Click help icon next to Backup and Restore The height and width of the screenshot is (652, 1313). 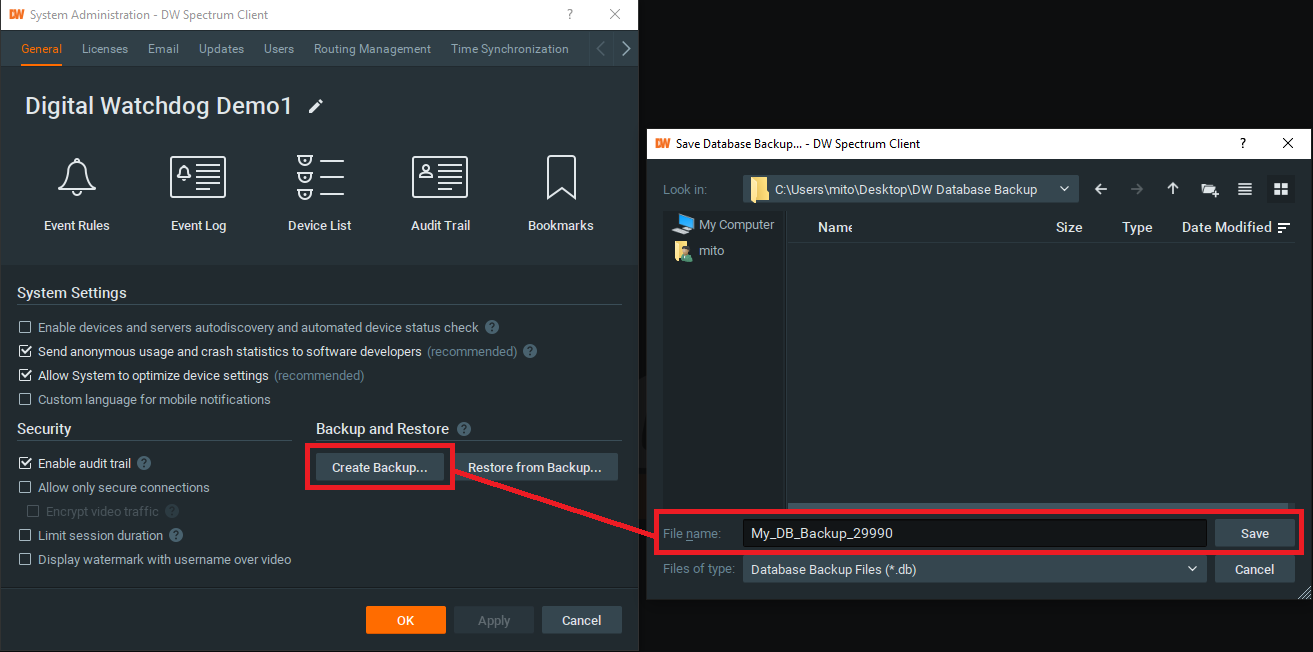[464, 429]
